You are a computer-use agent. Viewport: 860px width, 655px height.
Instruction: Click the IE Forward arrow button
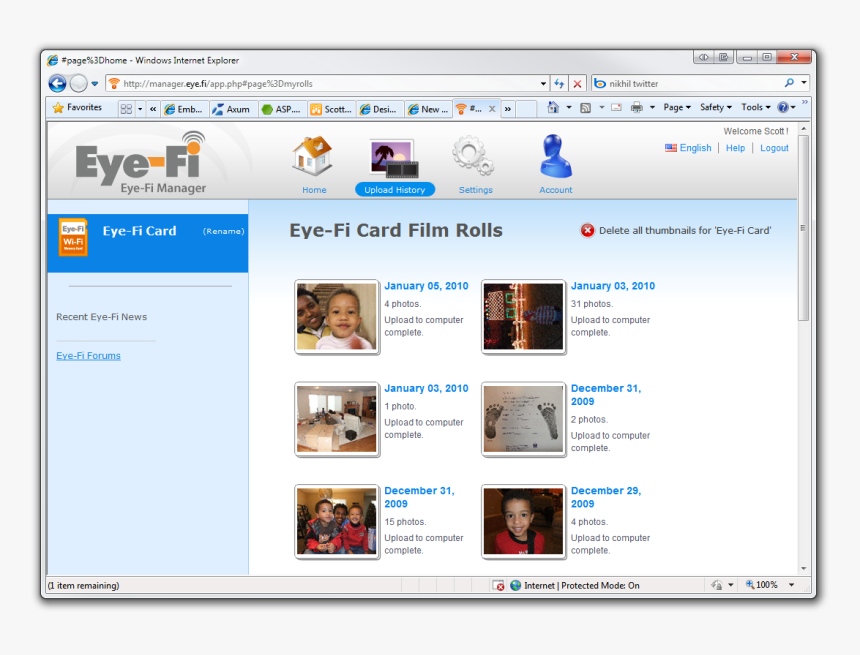tap(79, 83)
